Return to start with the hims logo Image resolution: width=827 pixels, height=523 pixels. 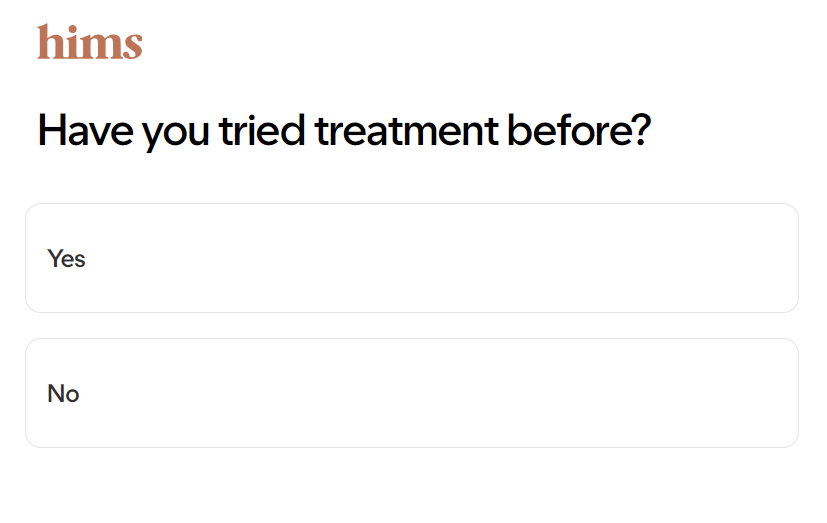click(90, 41)
